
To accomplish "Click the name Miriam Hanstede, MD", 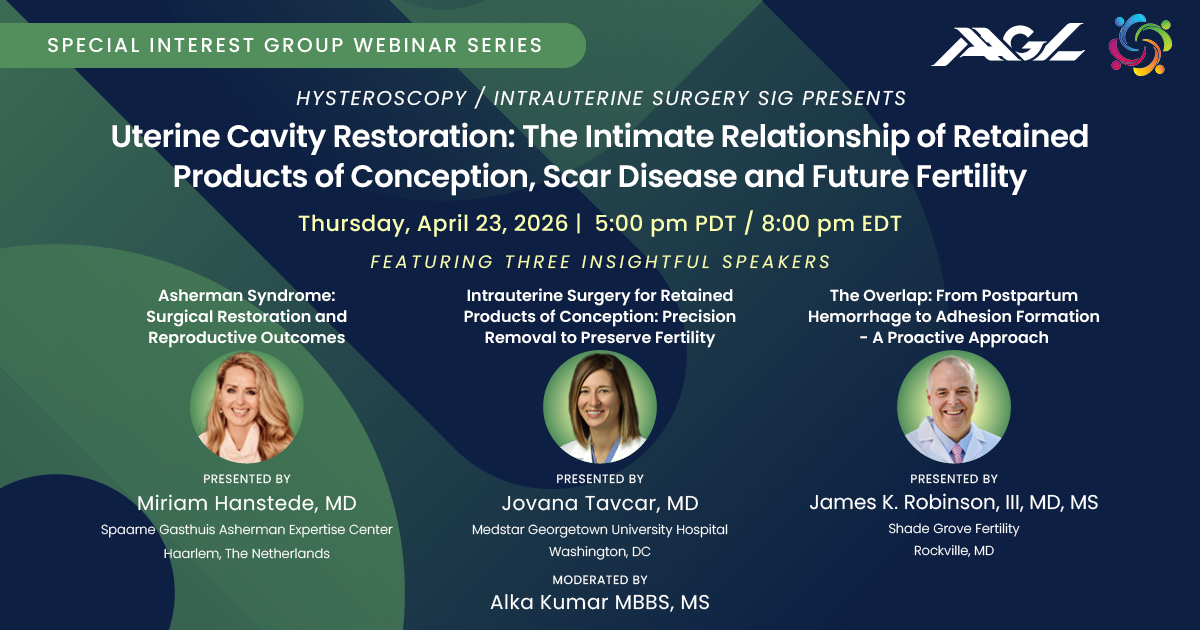I will (247, 502).
